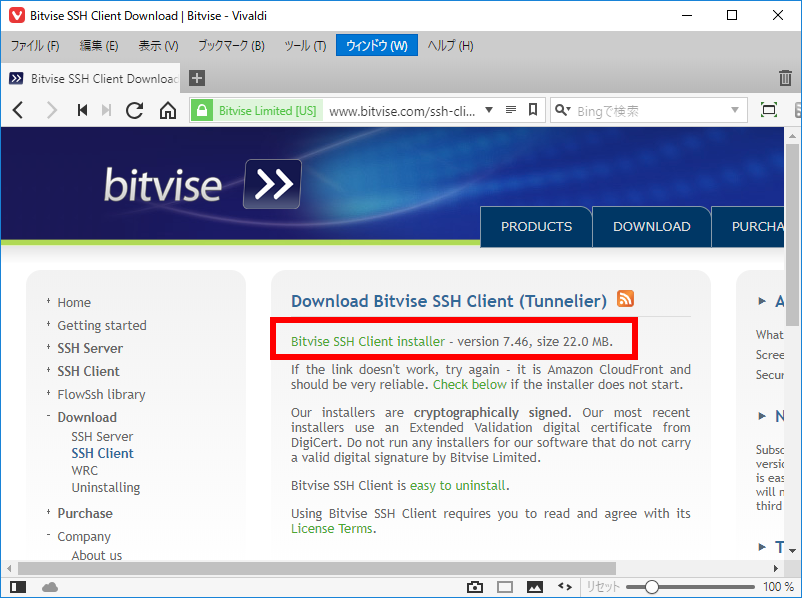Viewport: 802px width, 598px height.
Task: Click the Vivaldi application icon in title bar
Action: pyautogui.click(x=17, y=15)
